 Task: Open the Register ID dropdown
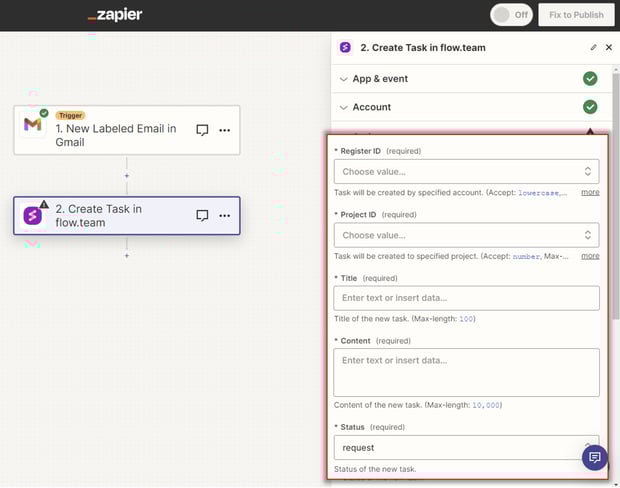click(x=466, y=171)
